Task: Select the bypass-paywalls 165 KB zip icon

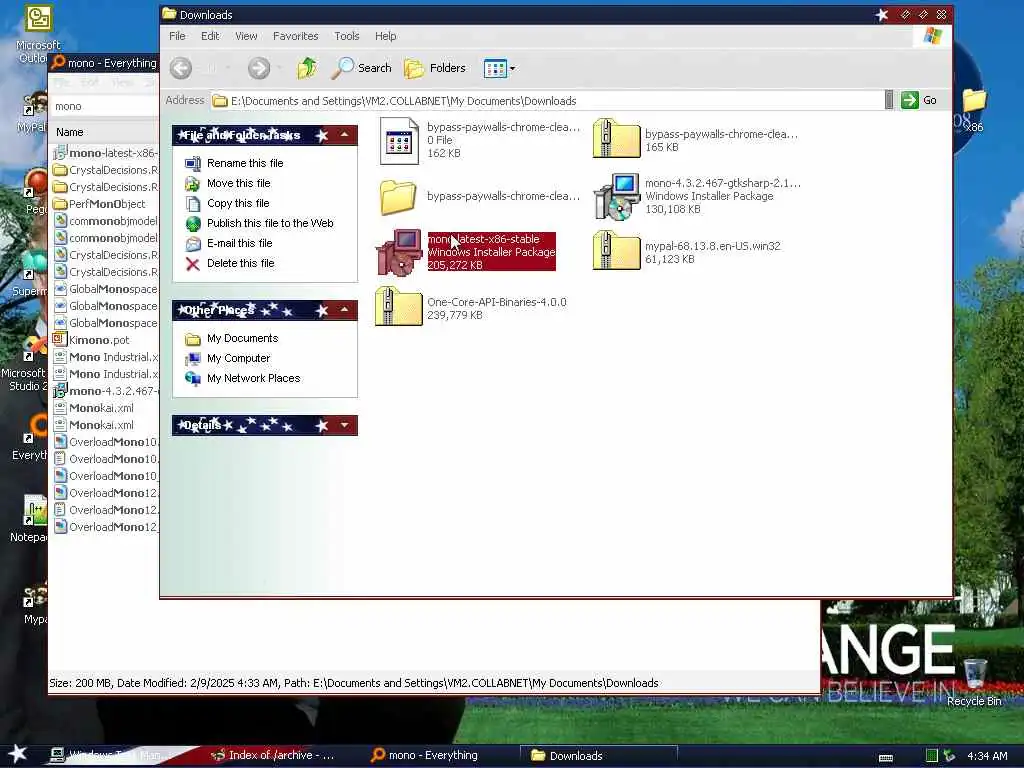Action: coord(616,138)
